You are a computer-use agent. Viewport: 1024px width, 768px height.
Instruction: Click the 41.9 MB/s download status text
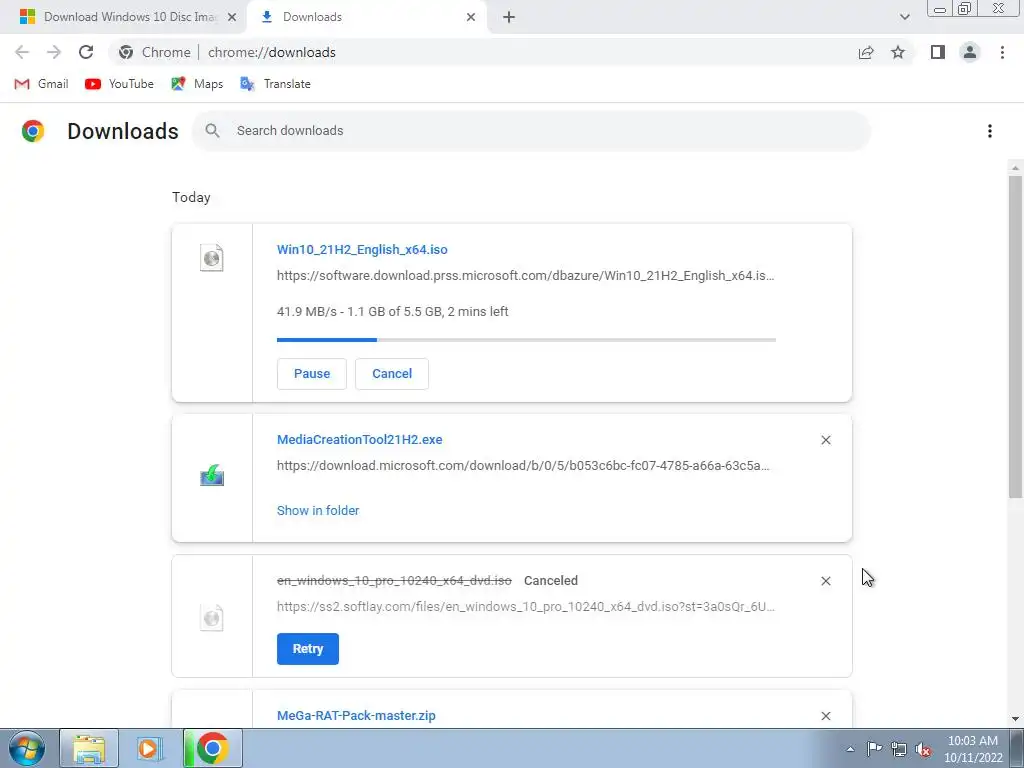pyautogui.click(x=392, y=312)
